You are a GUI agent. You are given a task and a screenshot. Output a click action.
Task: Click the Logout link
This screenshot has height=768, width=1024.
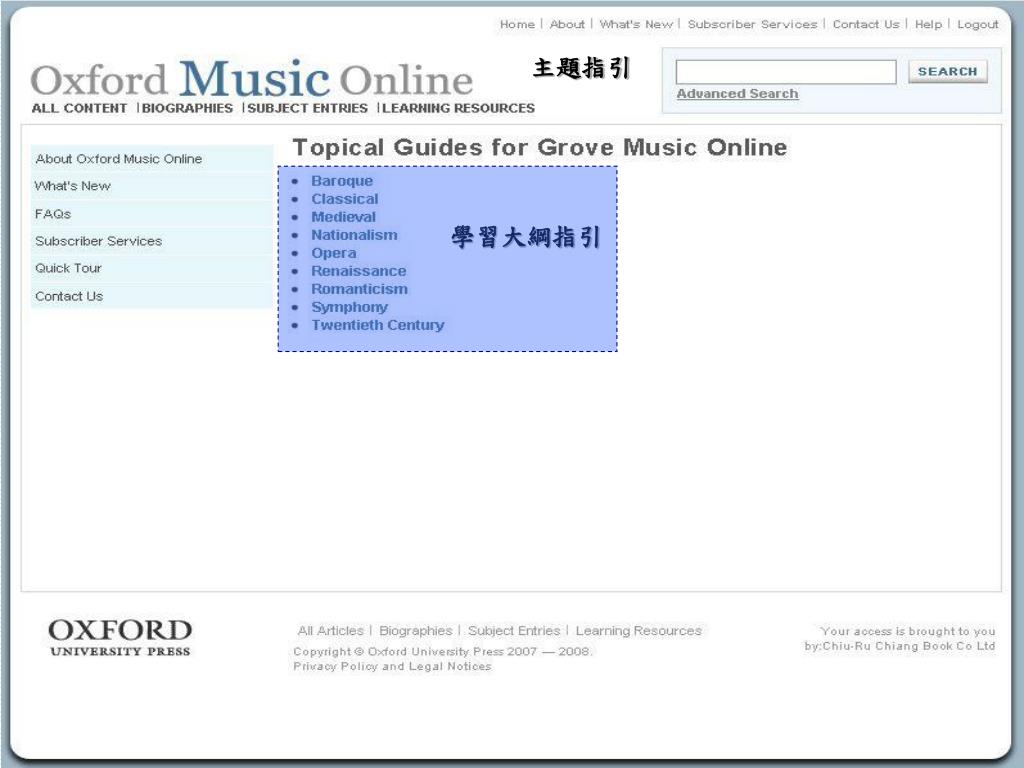[x=978, y=24]
